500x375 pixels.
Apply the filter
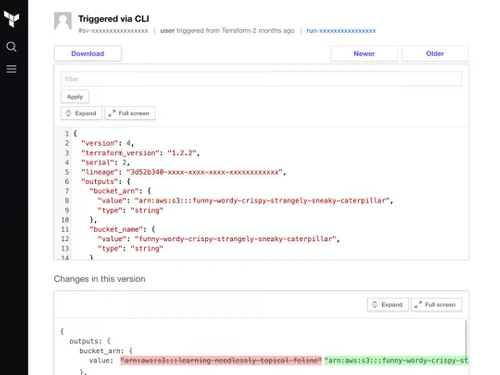click(75, 97)
